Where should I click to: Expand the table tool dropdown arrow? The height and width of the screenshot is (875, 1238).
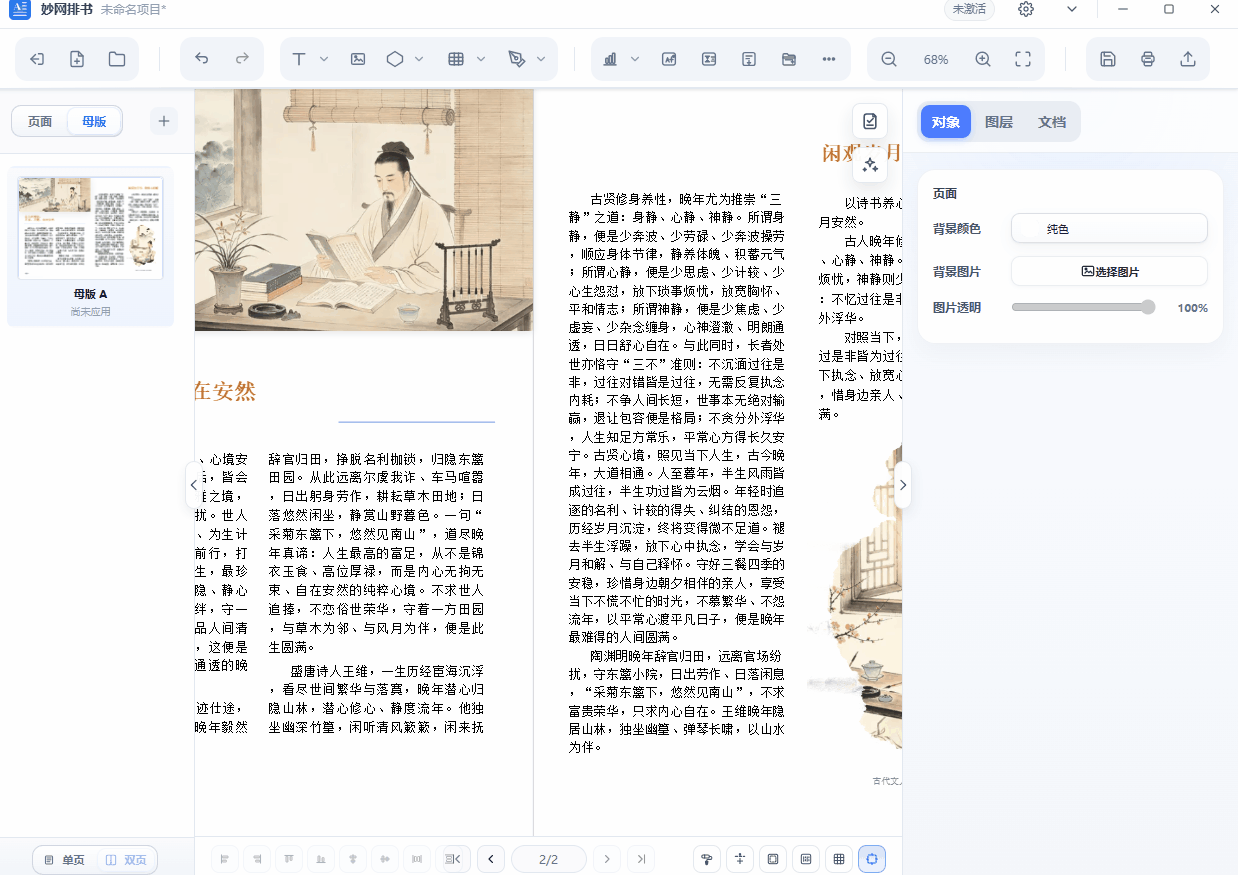point(481,59)
